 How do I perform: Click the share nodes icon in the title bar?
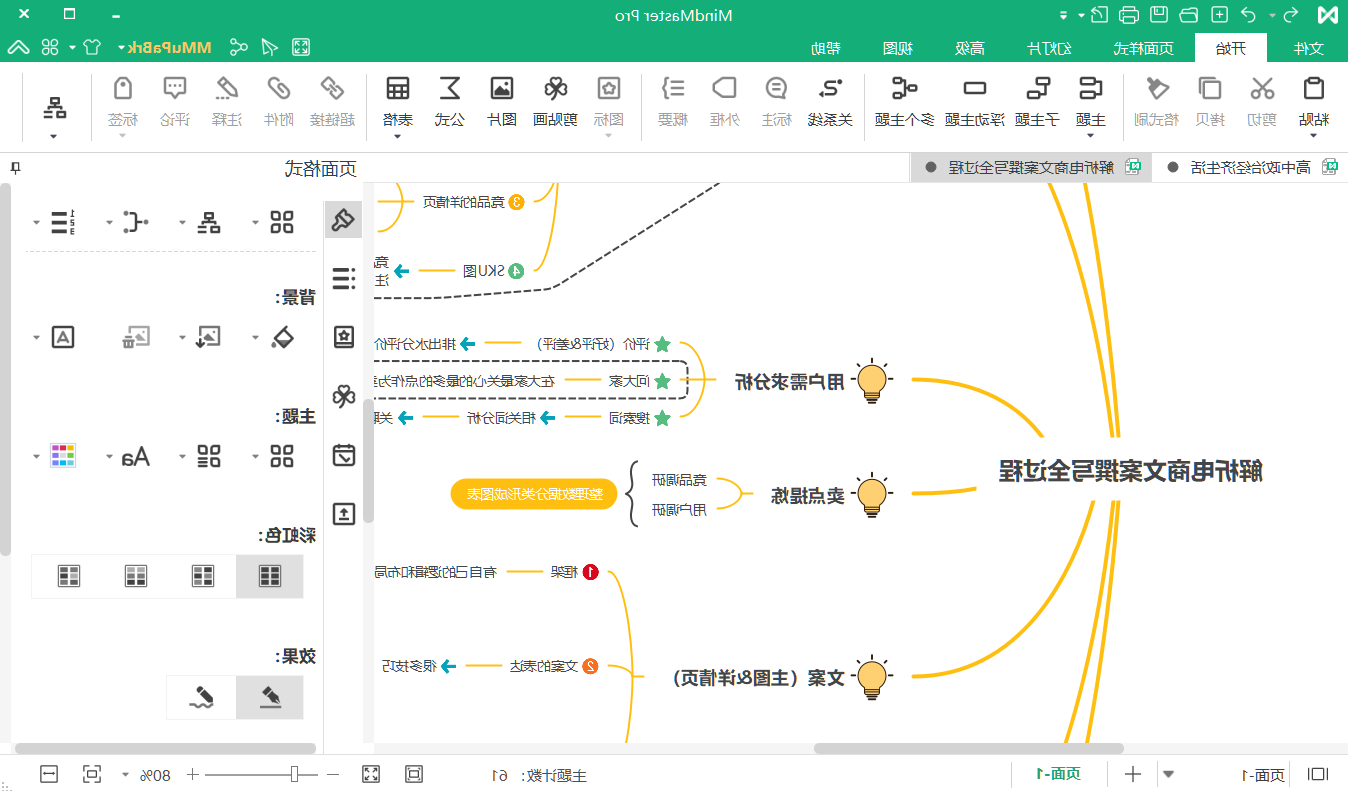click(239, 47)
